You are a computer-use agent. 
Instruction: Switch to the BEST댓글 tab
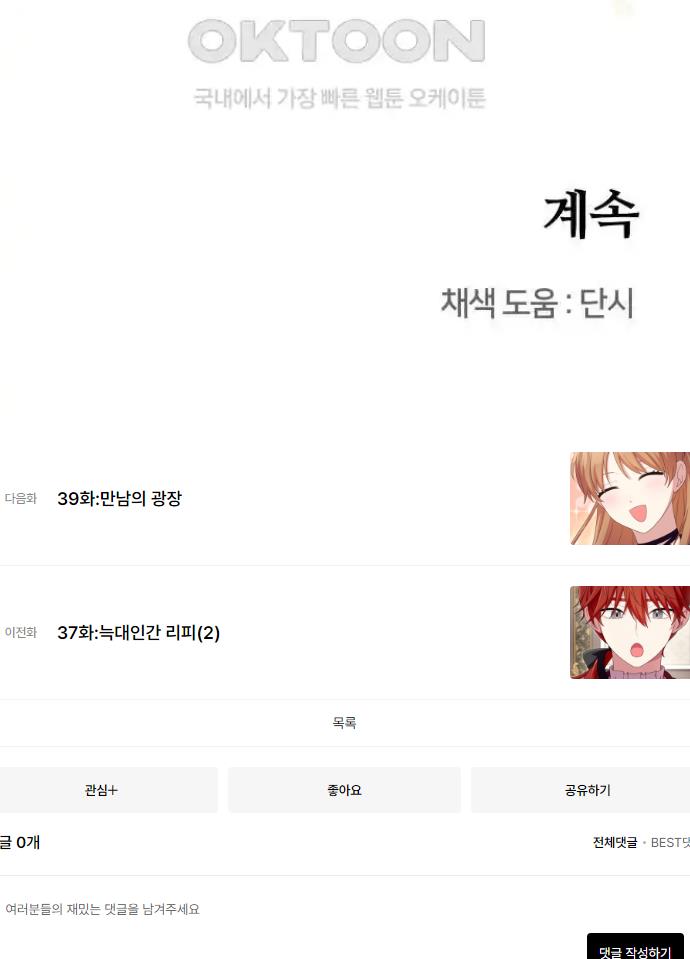(670, 843)
